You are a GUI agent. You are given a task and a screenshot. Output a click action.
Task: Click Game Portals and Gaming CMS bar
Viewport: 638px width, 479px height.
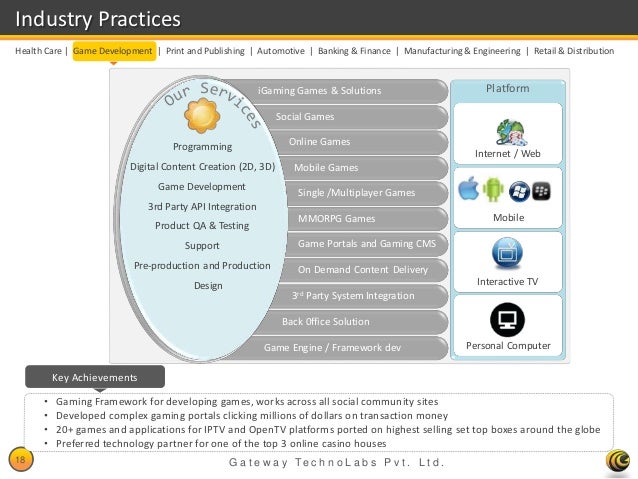[x=367, y=244]
